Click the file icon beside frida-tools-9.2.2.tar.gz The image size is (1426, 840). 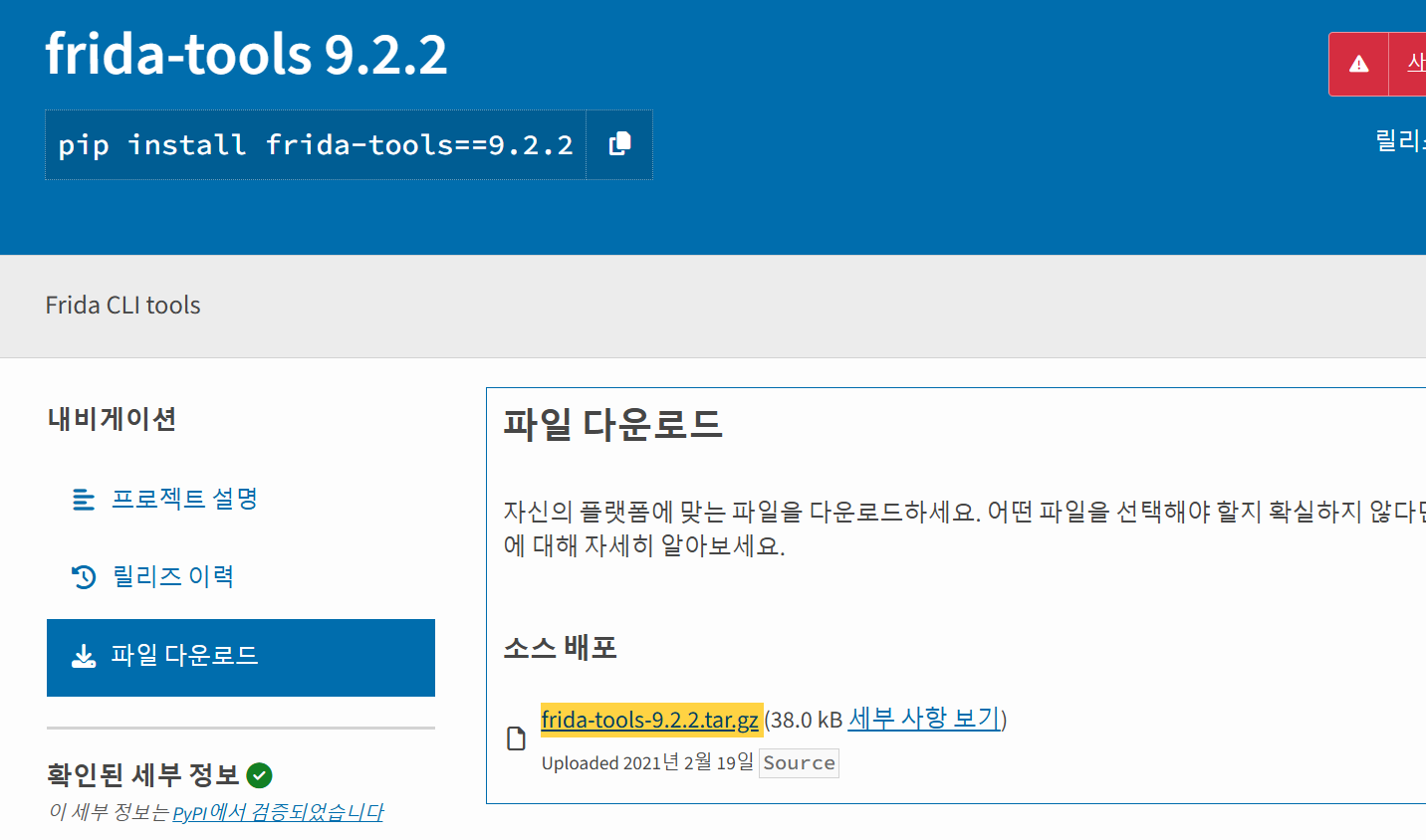point(516,738)
